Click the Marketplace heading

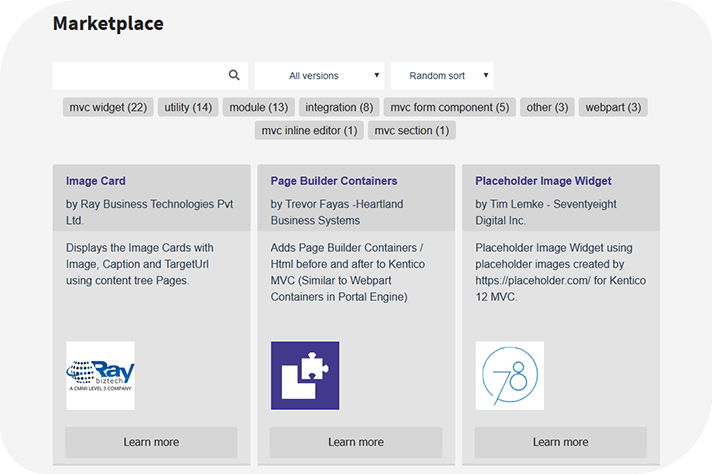coord(108,24)
